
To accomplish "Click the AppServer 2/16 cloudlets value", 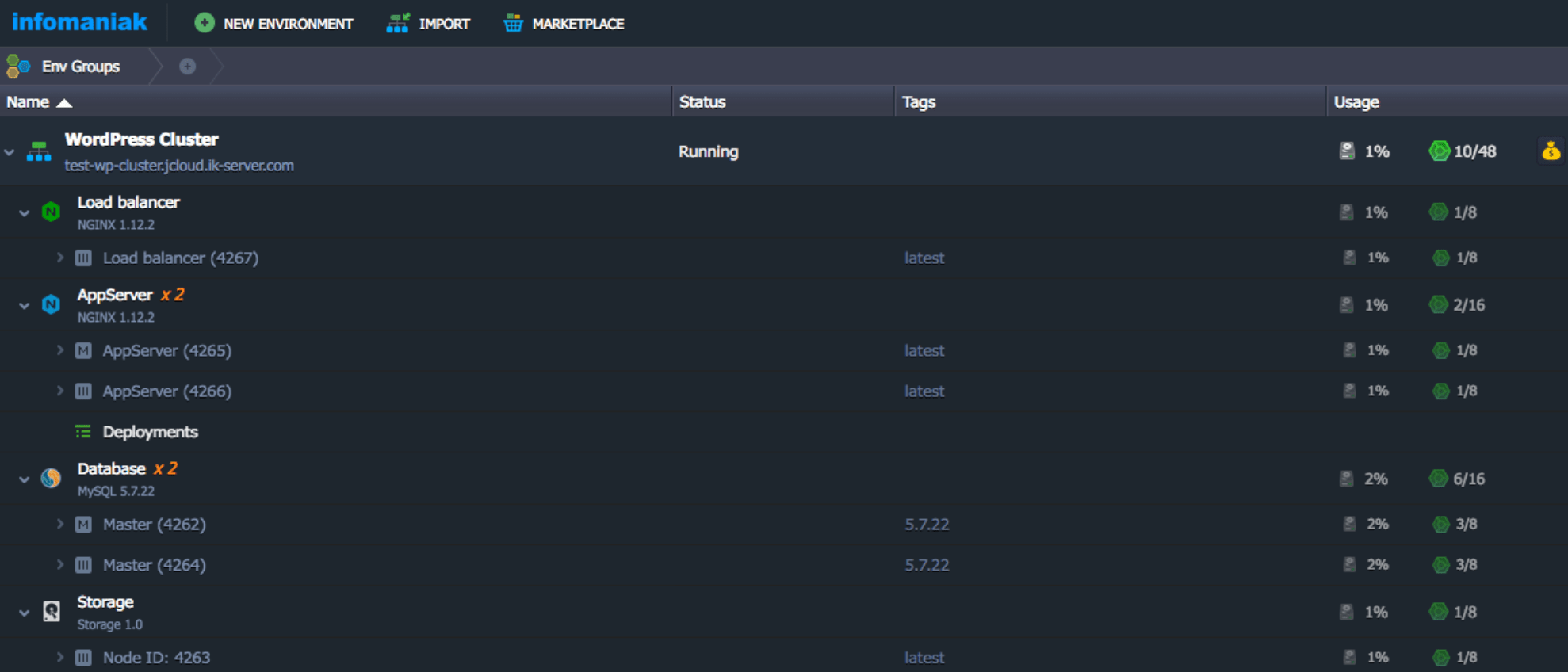I will click(1469, 305).
